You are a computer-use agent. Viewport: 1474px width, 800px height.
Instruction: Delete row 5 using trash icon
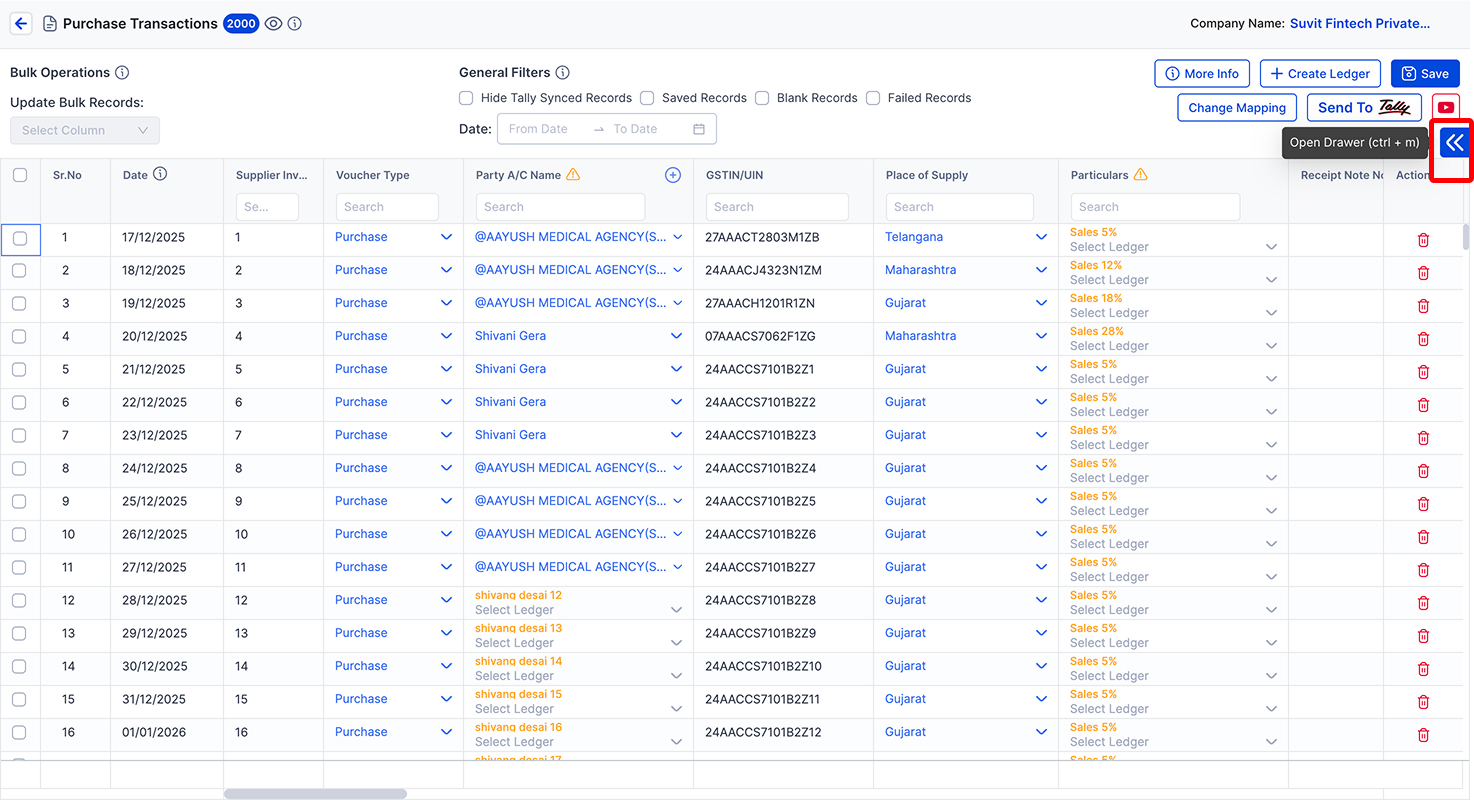pyautogui.click(x=1423, y=372)
